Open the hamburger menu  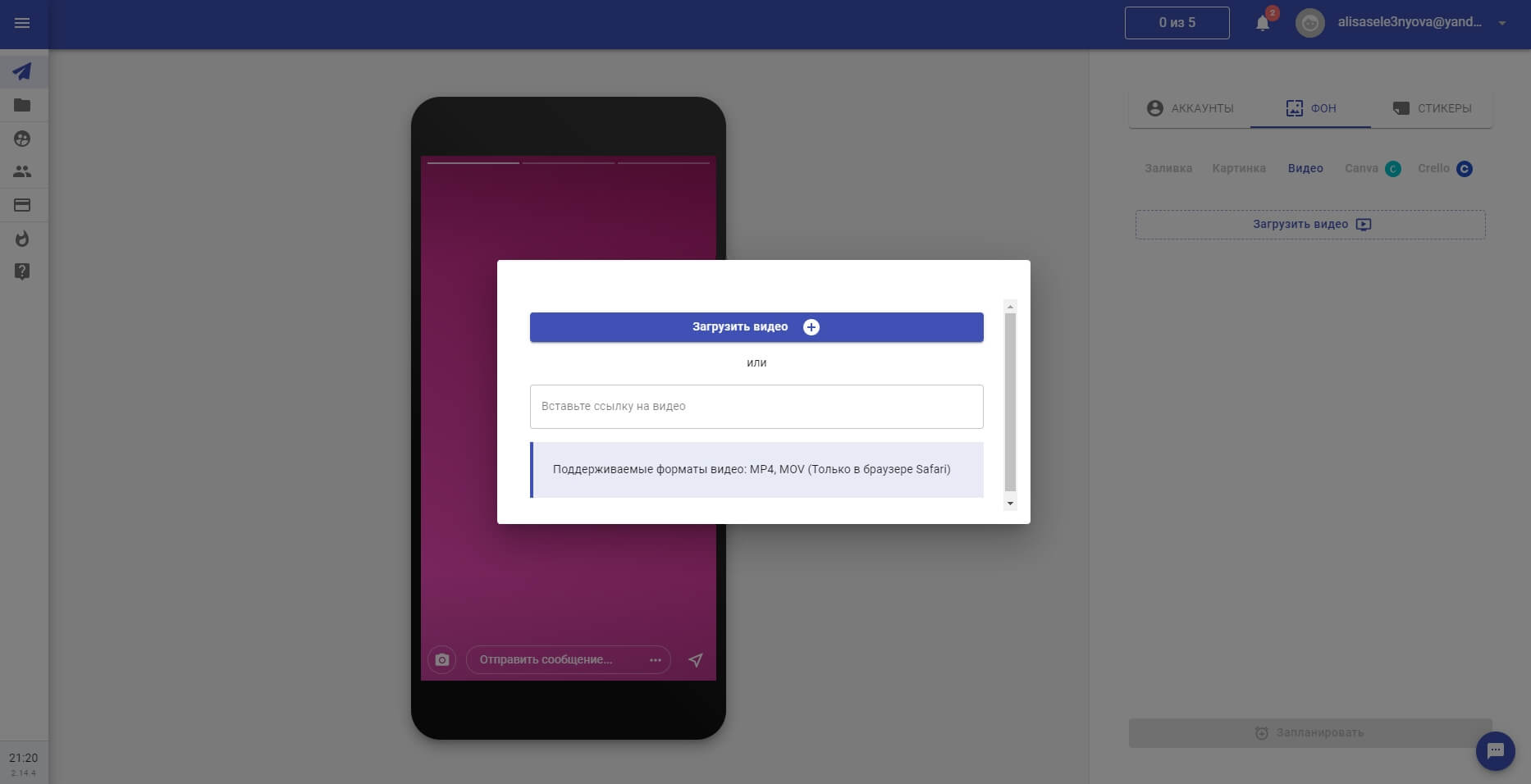(x=22, y=23)
